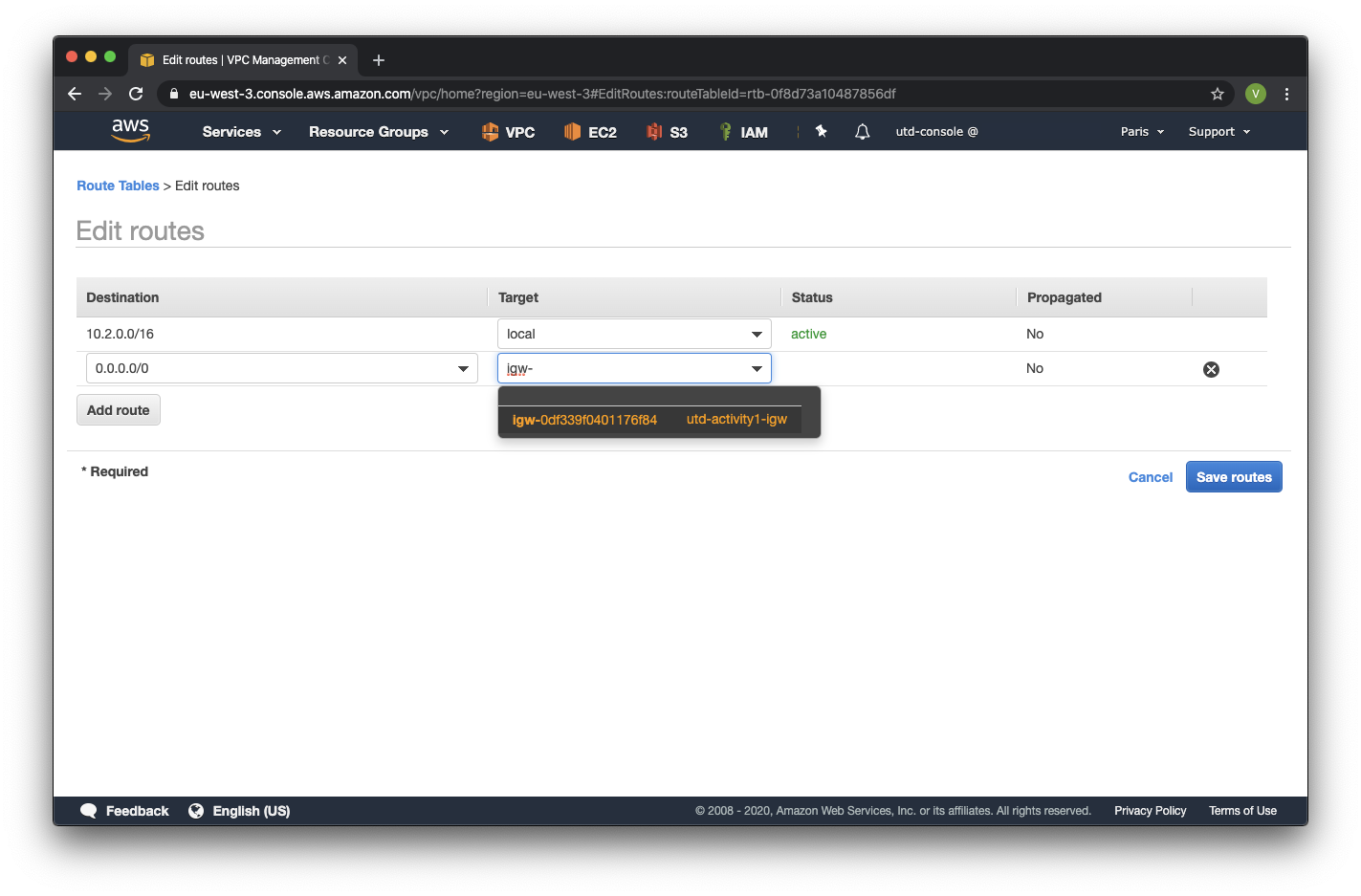Open the Chrome three-dot menu
This screenshot has width=1361, height=896.
tap(1286, 94)
